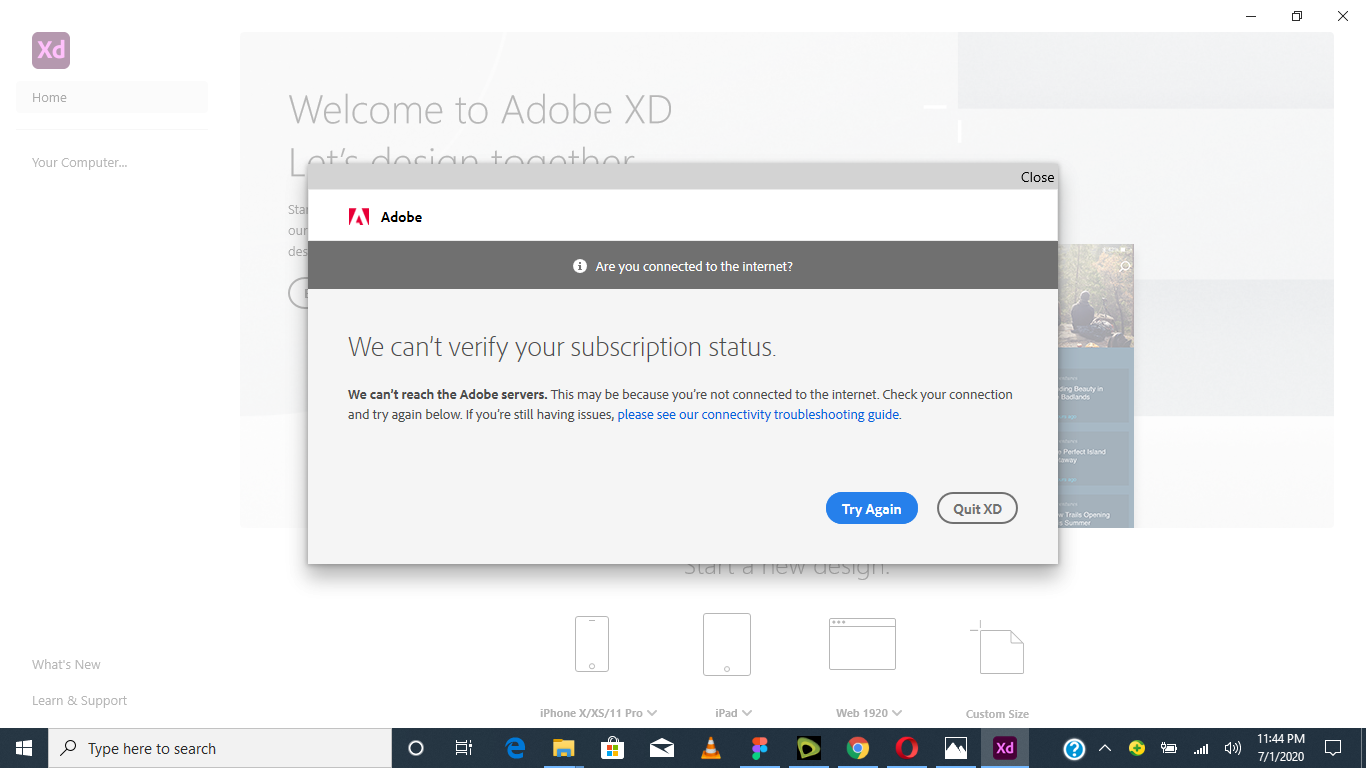This screenshot has height=768, width=1366.
Task: Open Figma from the taskbar
Action: point(760,748)
